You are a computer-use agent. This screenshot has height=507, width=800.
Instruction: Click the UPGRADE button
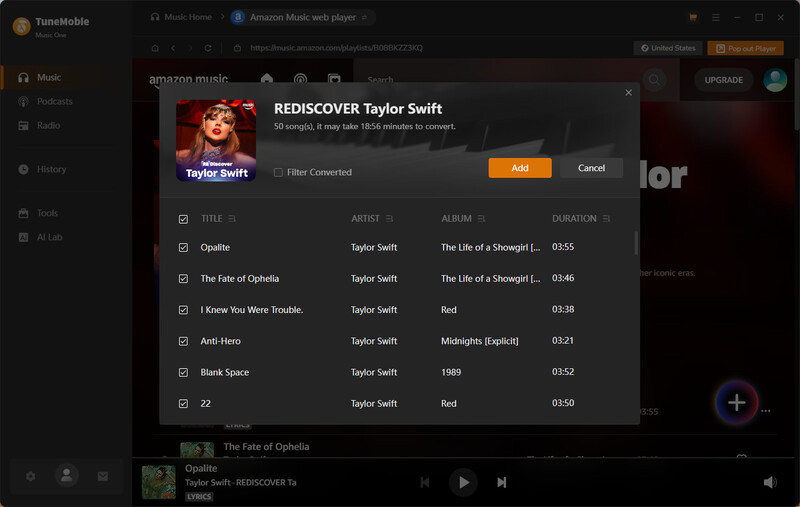[723, 80]
